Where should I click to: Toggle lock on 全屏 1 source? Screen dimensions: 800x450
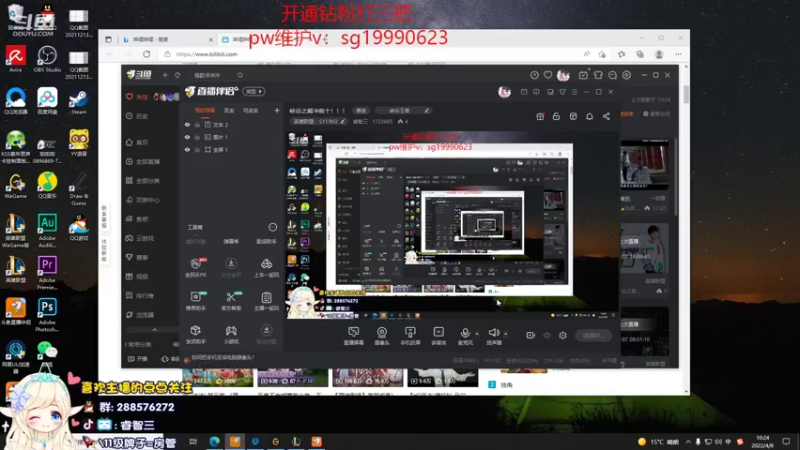coord(197,149)
